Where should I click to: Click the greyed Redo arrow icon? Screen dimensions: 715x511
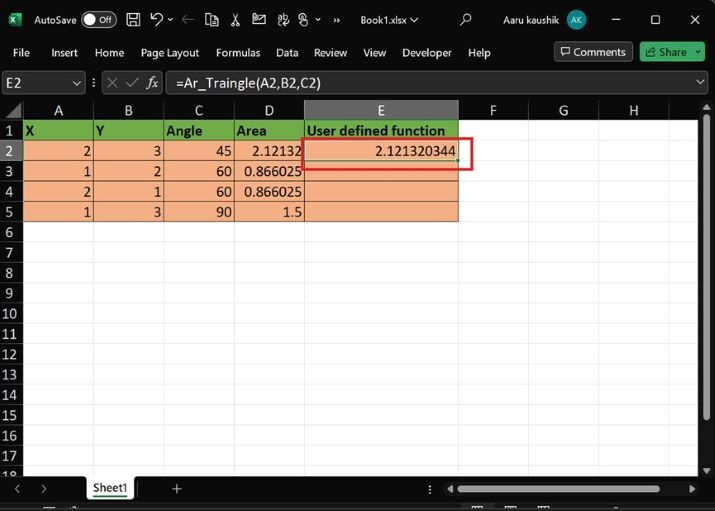pyautogui.click(x=187, y=20)
